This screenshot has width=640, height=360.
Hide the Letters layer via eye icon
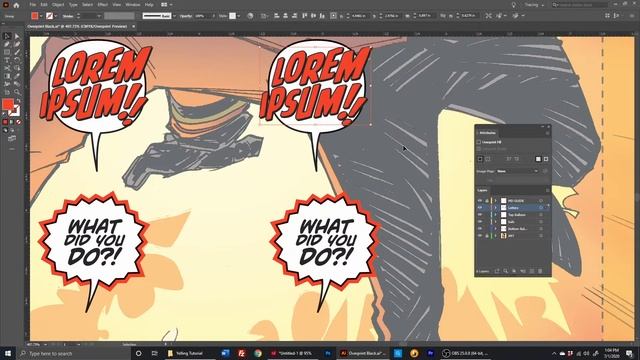click(x=480, y=208)
